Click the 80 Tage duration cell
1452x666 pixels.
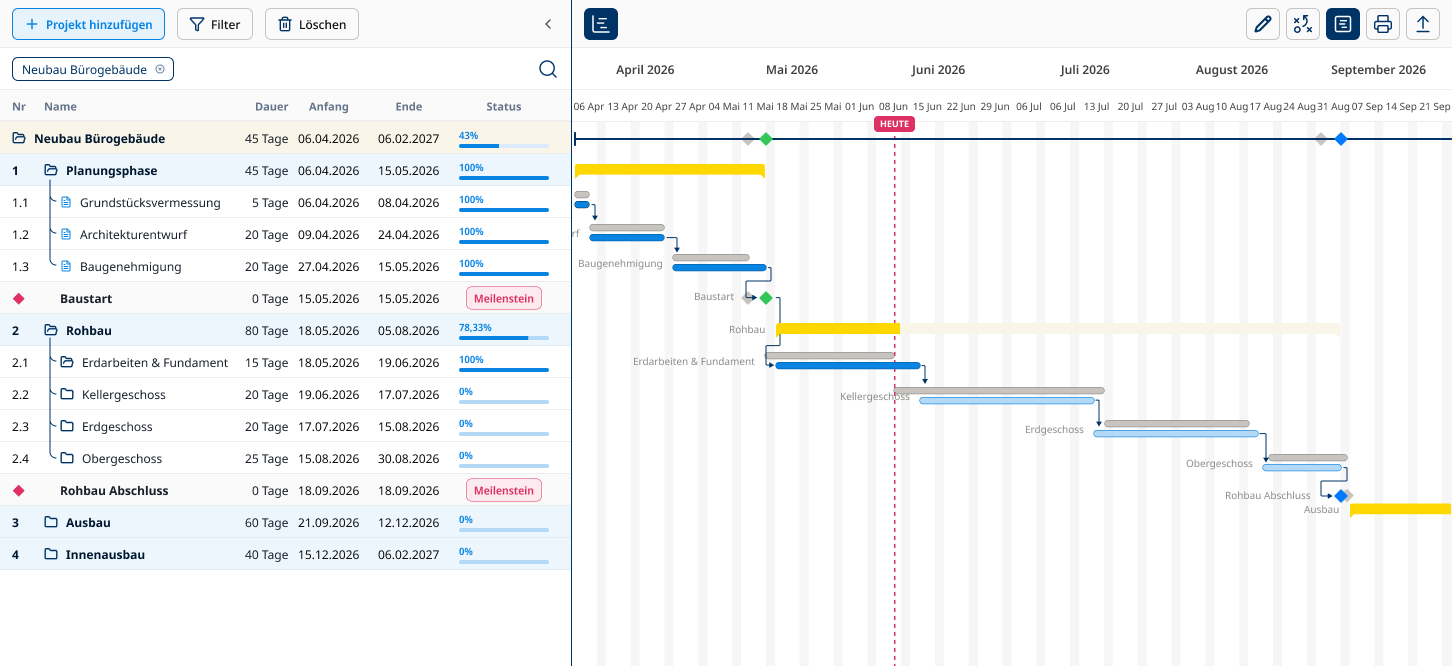266,330
